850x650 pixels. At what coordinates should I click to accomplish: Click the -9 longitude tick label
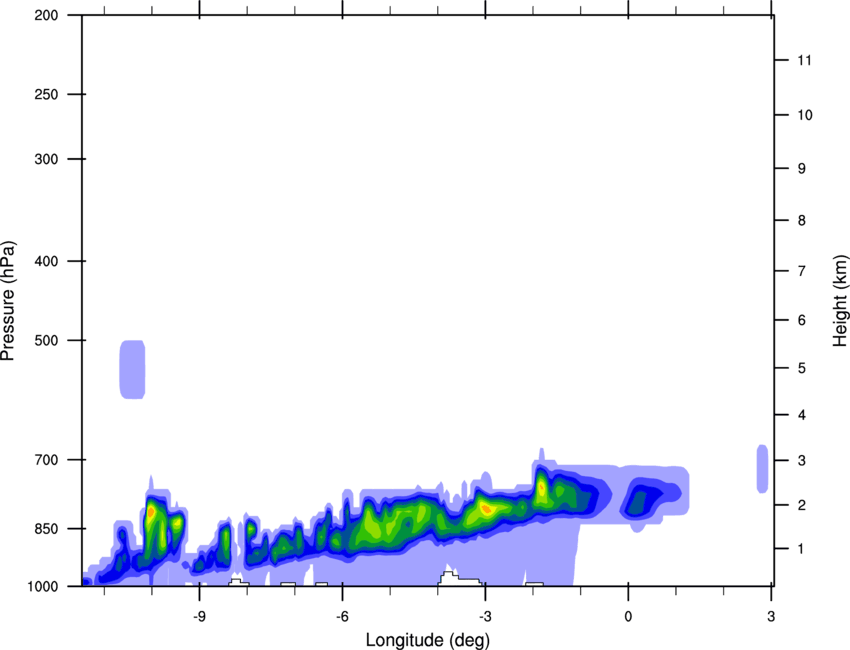(x=199, y=616)
